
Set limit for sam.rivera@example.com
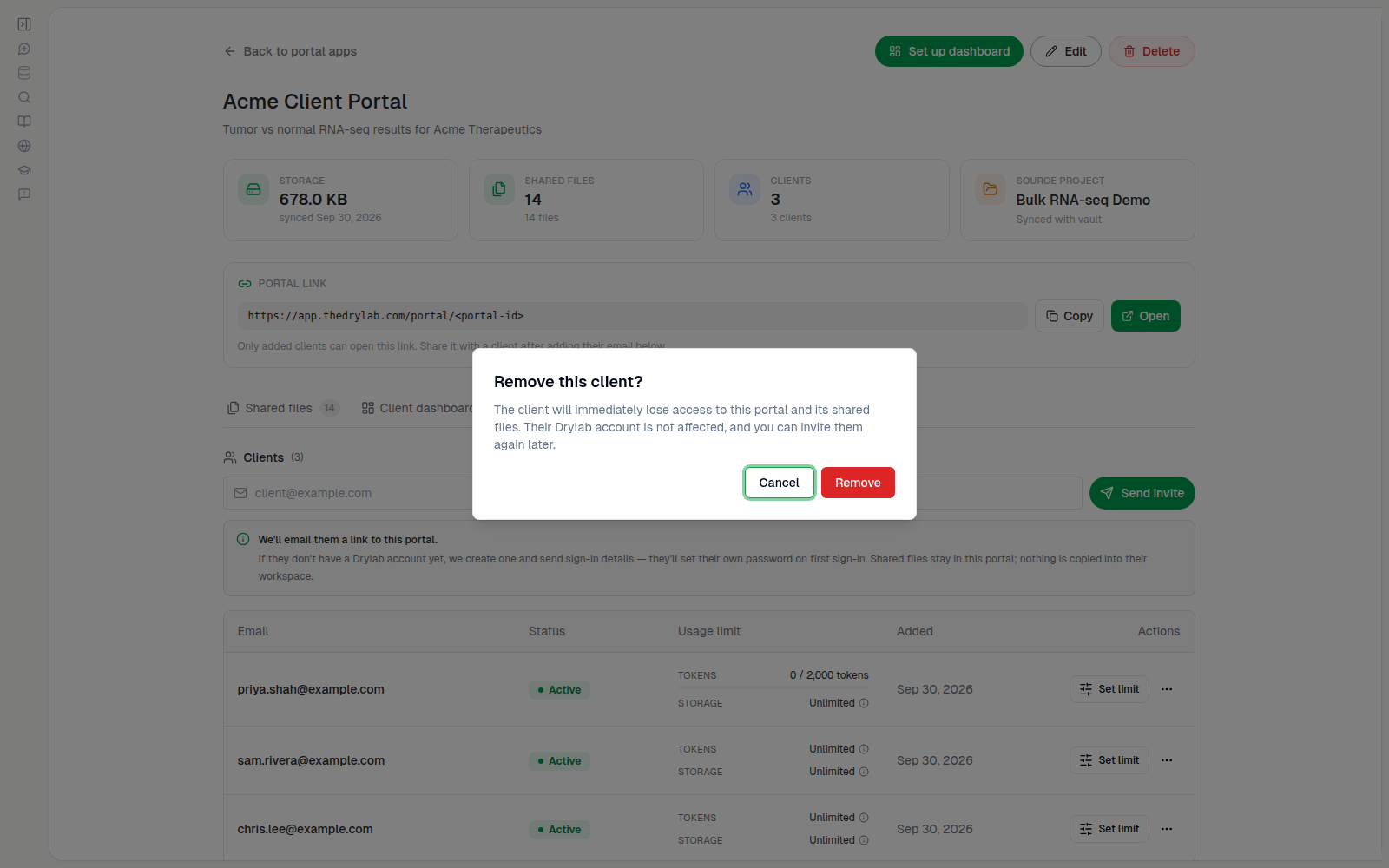point(1109,760)
